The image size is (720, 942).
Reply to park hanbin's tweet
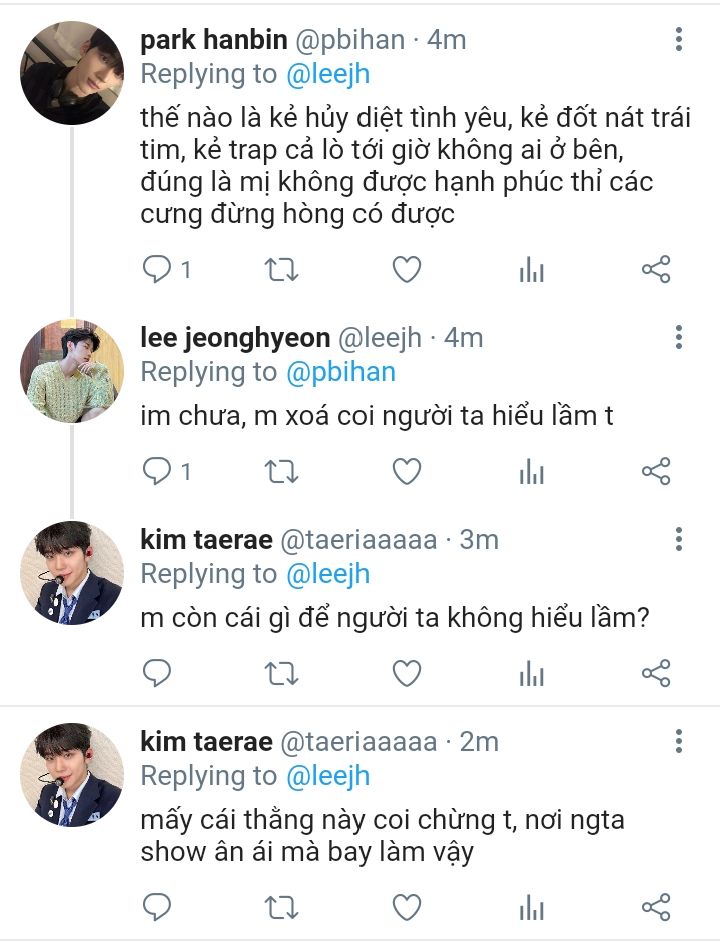157,269
